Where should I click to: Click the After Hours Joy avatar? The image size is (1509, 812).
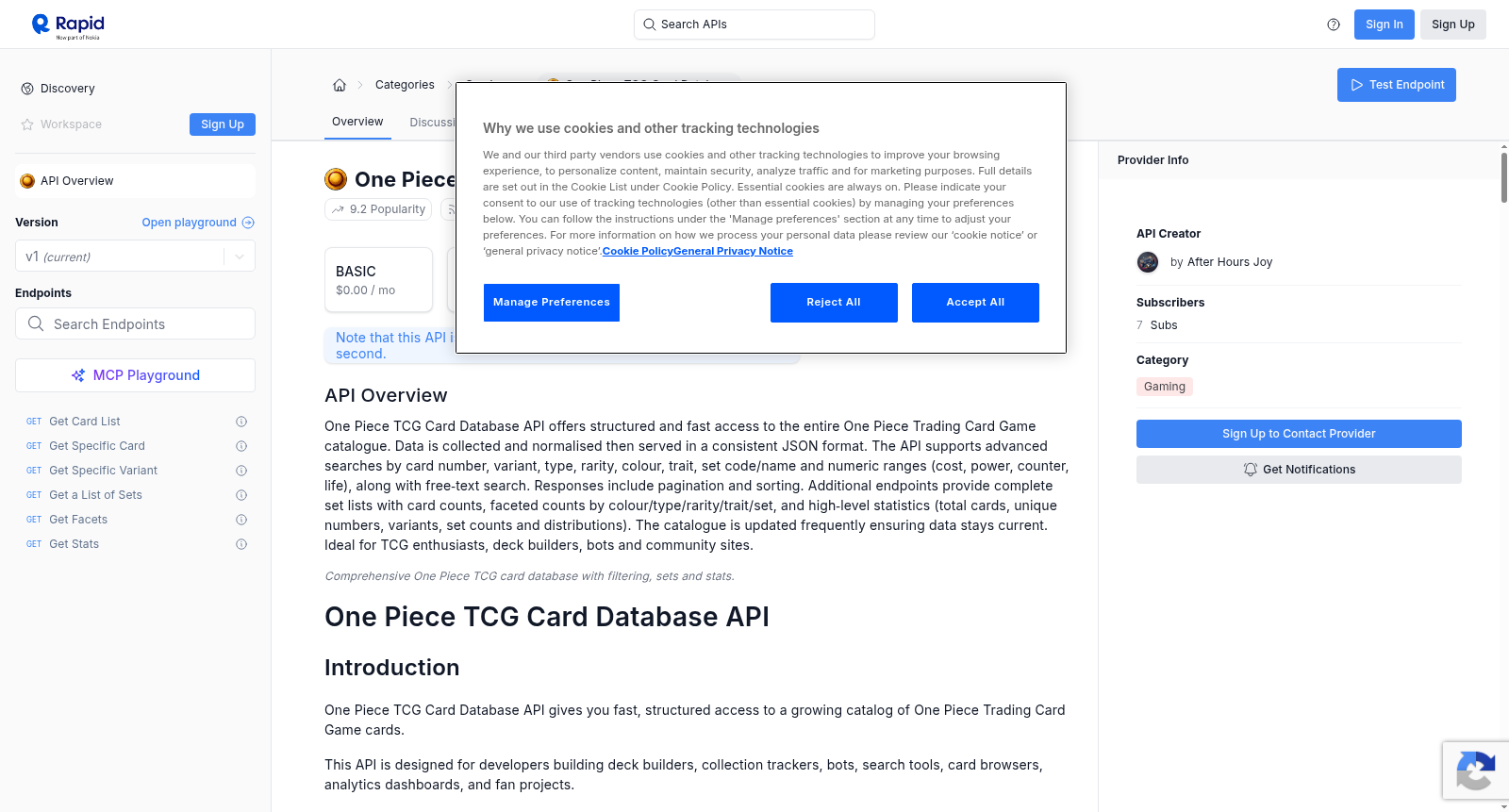click(1148, 262)
